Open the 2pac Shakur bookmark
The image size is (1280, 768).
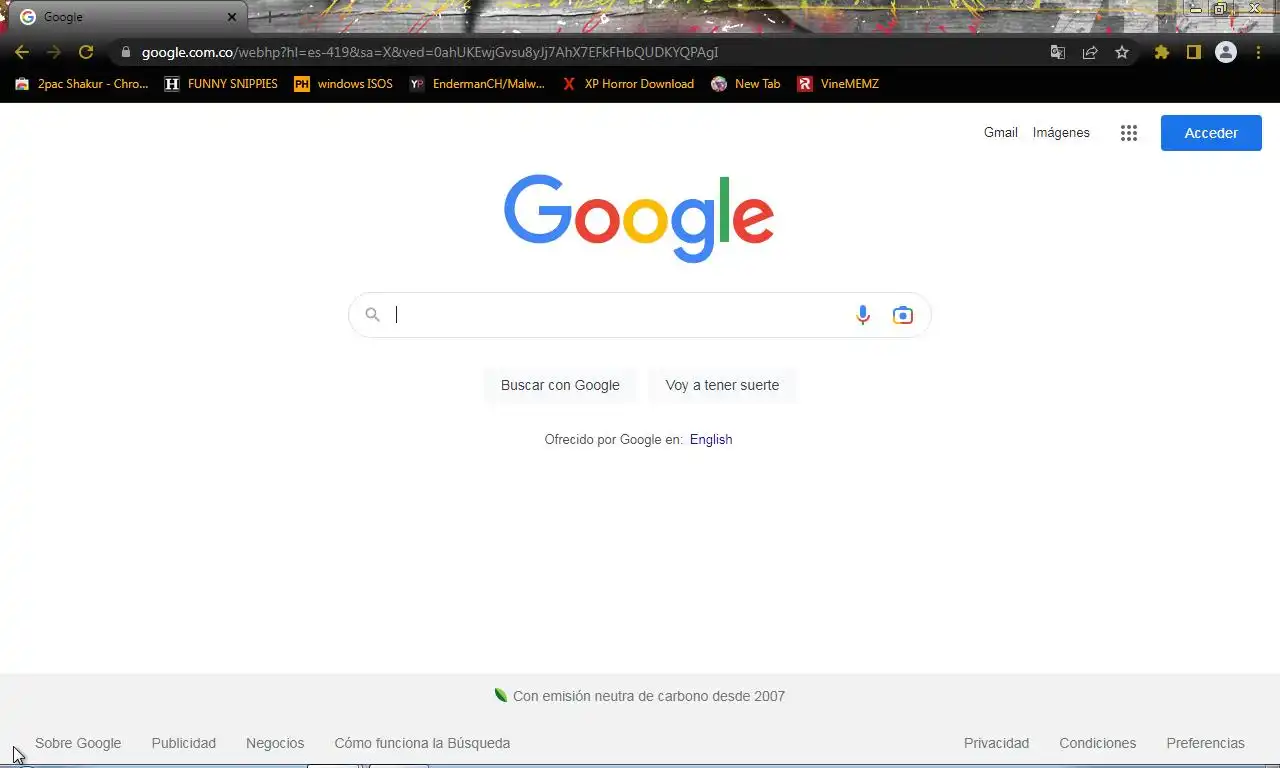(x=81, y=84)
